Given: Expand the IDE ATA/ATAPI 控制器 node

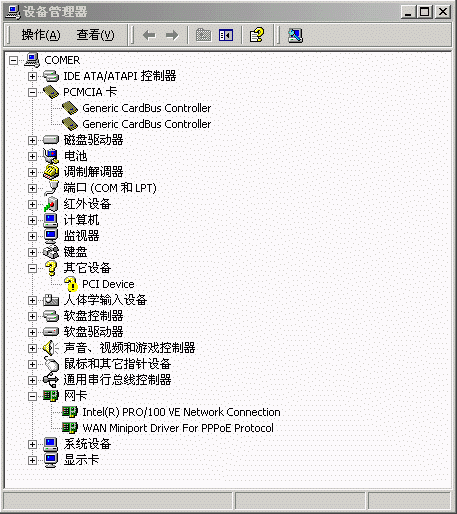Looking at the screenshot, I should tap(32, 76).
